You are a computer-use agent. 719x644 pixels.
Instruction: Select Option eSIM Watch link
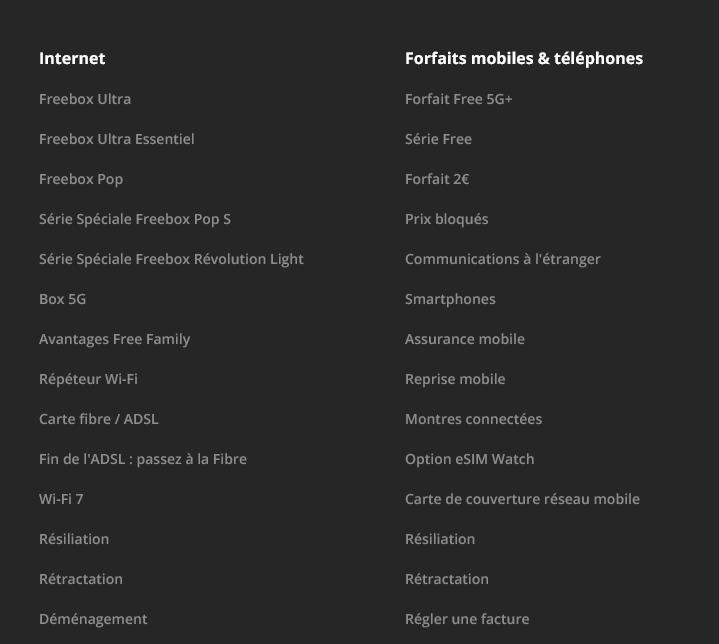click(470, 459)
